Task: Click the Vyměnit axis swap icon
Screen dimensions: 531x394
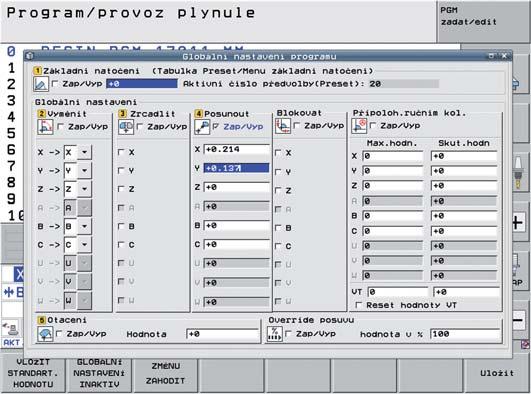Action: pos(45,127)
